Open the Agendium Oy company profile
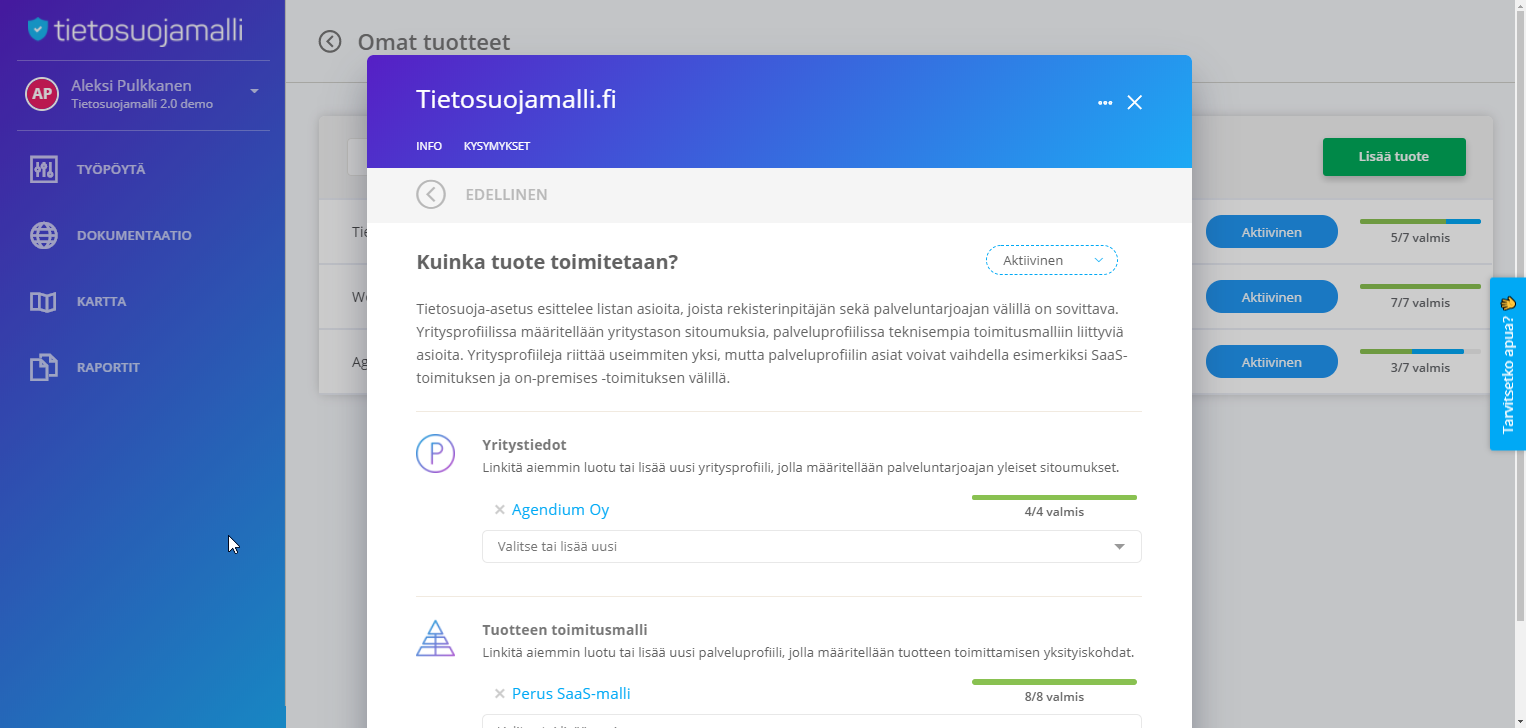This screenshot has height=728, width=1526. tap(560, 510)
